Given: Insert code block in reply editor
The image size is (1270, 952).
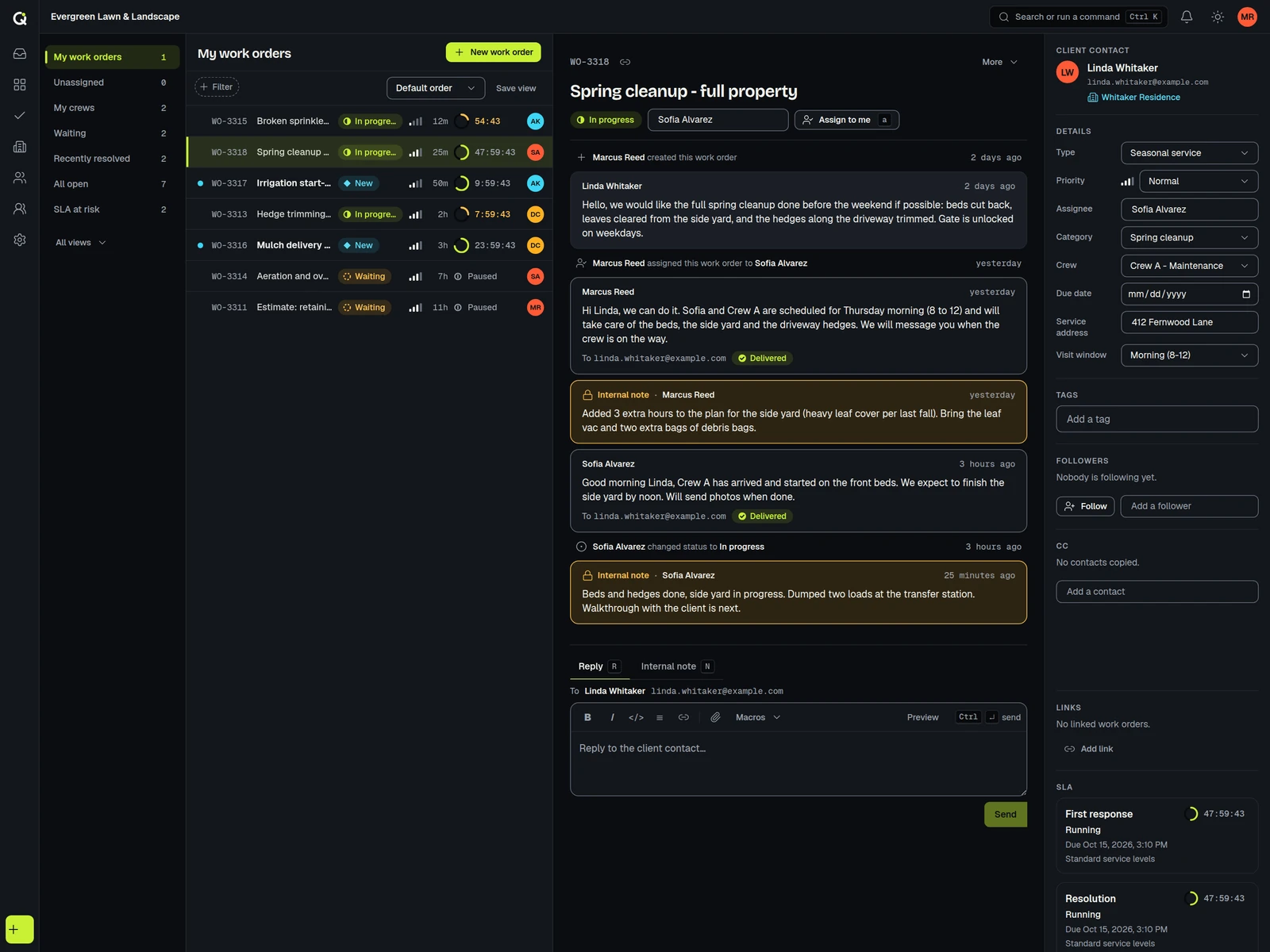Looking at the screenshot, I should pos(636,717).
